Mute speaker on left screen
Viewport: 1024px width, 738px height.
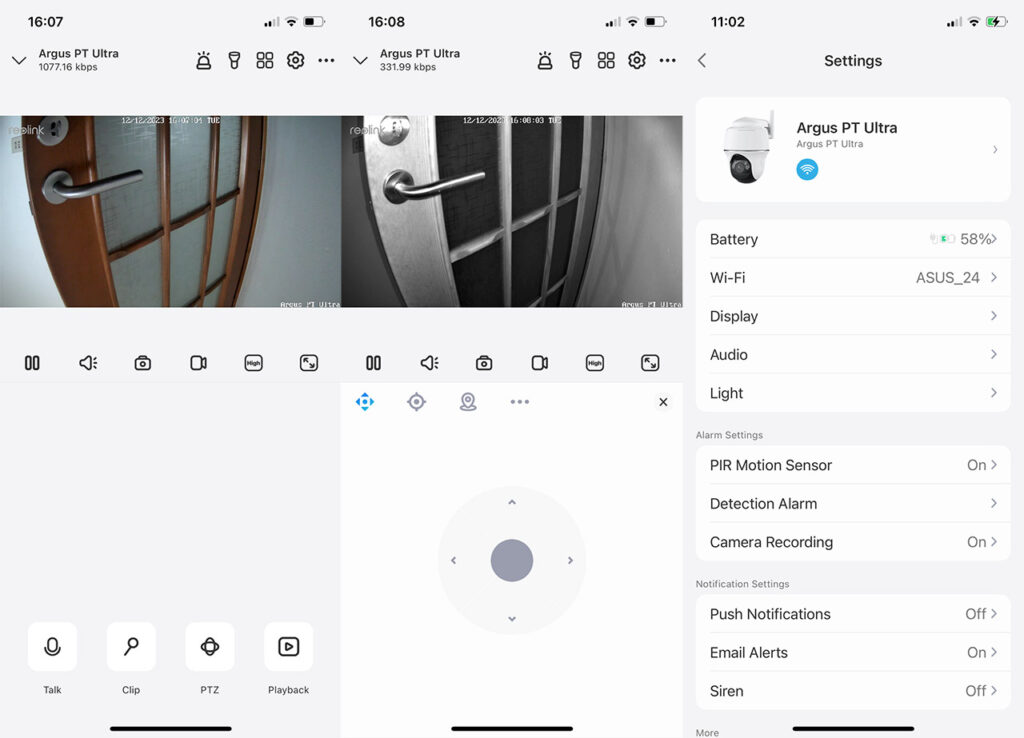[x=88, y=363]
